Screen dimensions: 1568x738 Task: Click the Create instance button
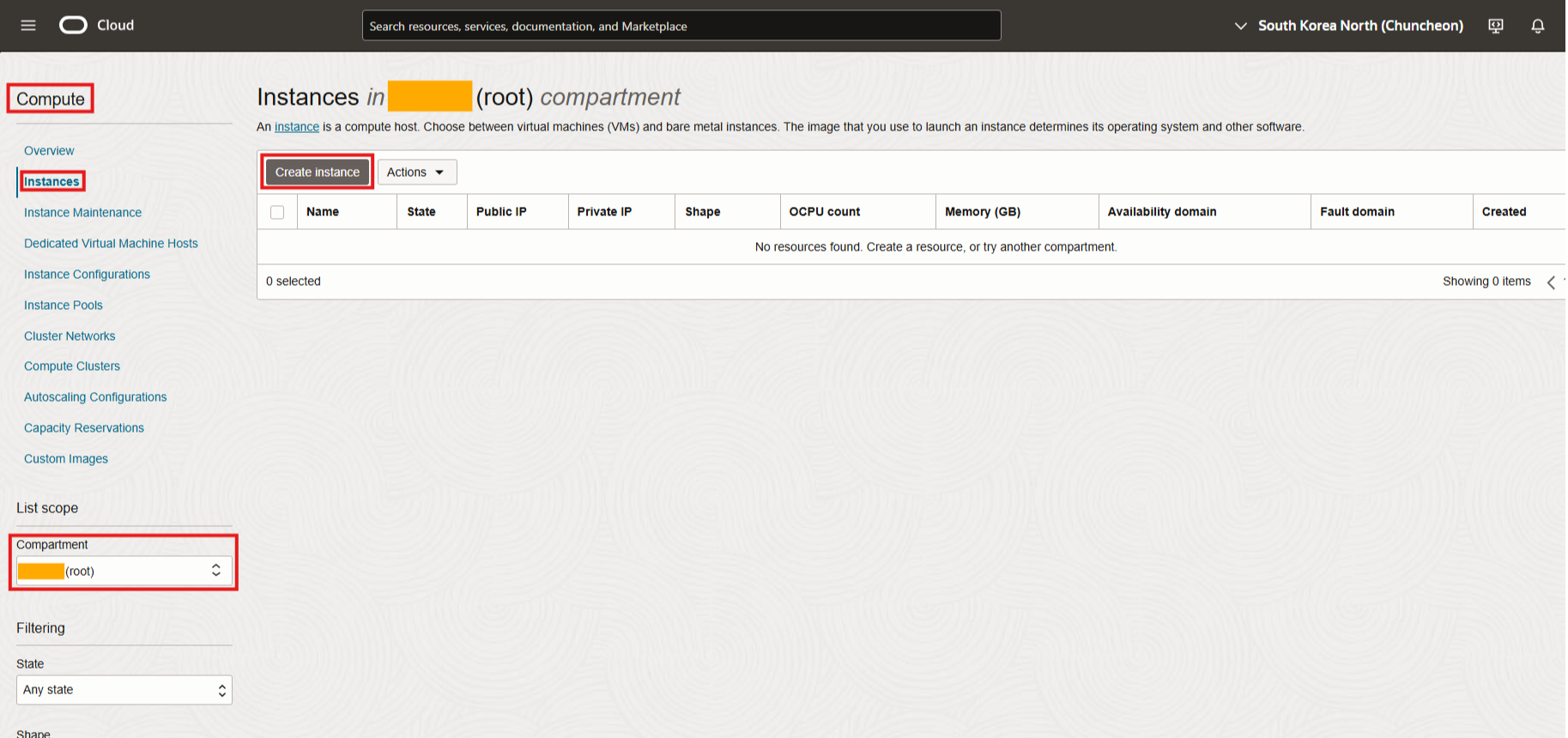tap(318, 172)
